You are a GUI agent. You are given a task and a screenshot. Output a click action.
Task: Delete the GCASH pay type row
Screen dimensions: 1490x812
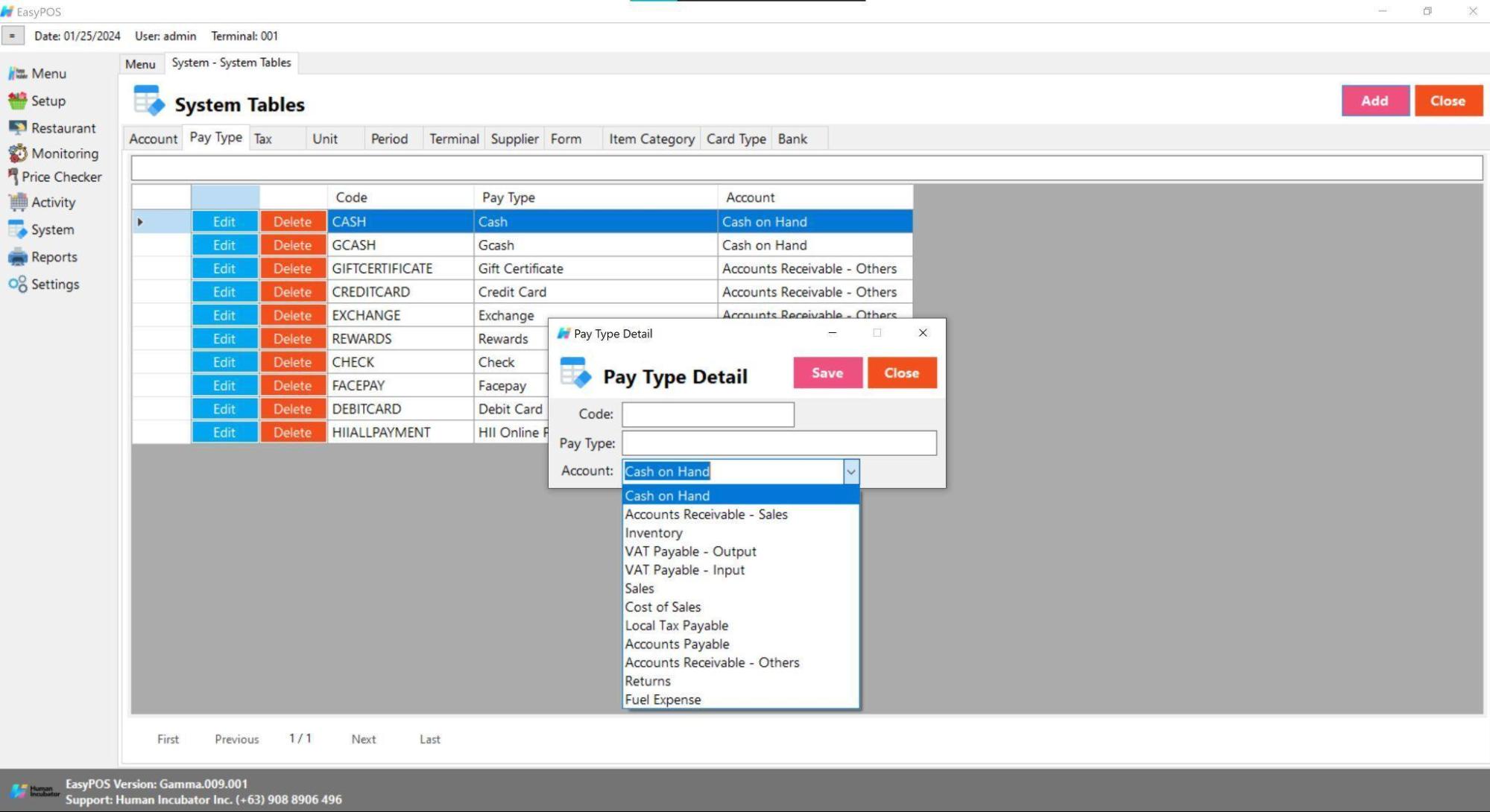(292, 245)
